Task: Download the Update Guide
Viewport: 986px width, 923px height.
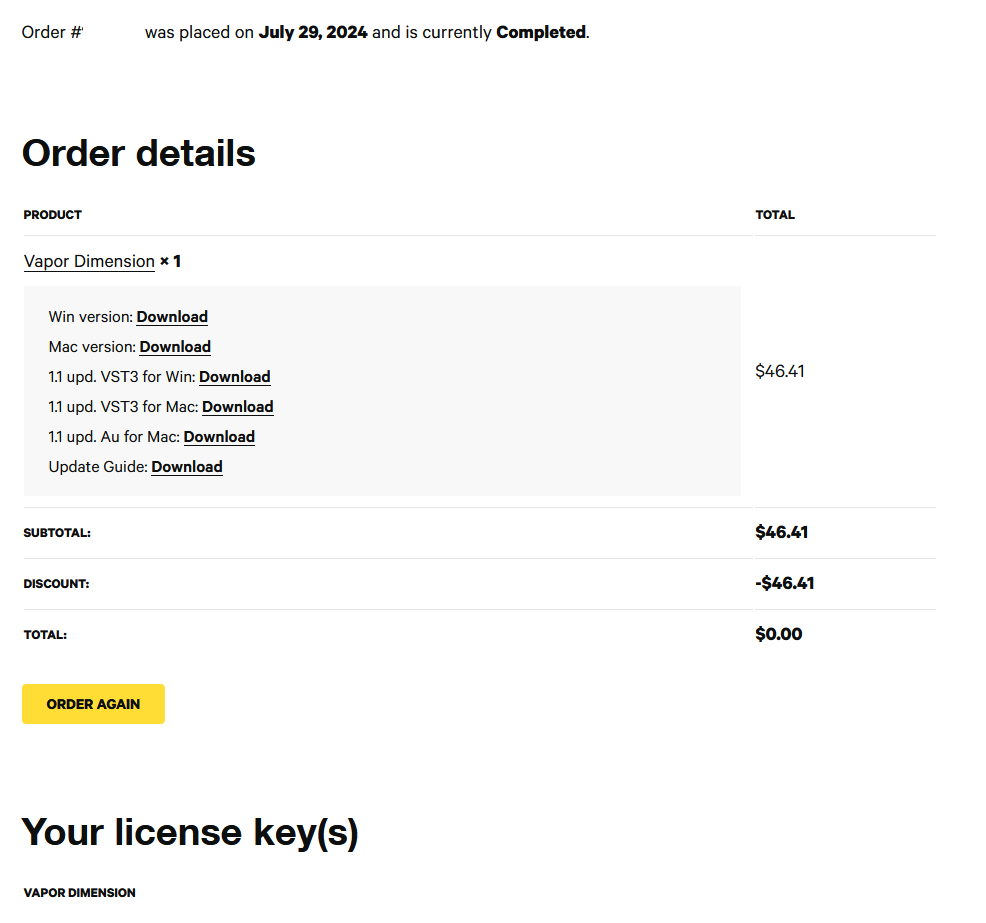Action: coord(187,467)
